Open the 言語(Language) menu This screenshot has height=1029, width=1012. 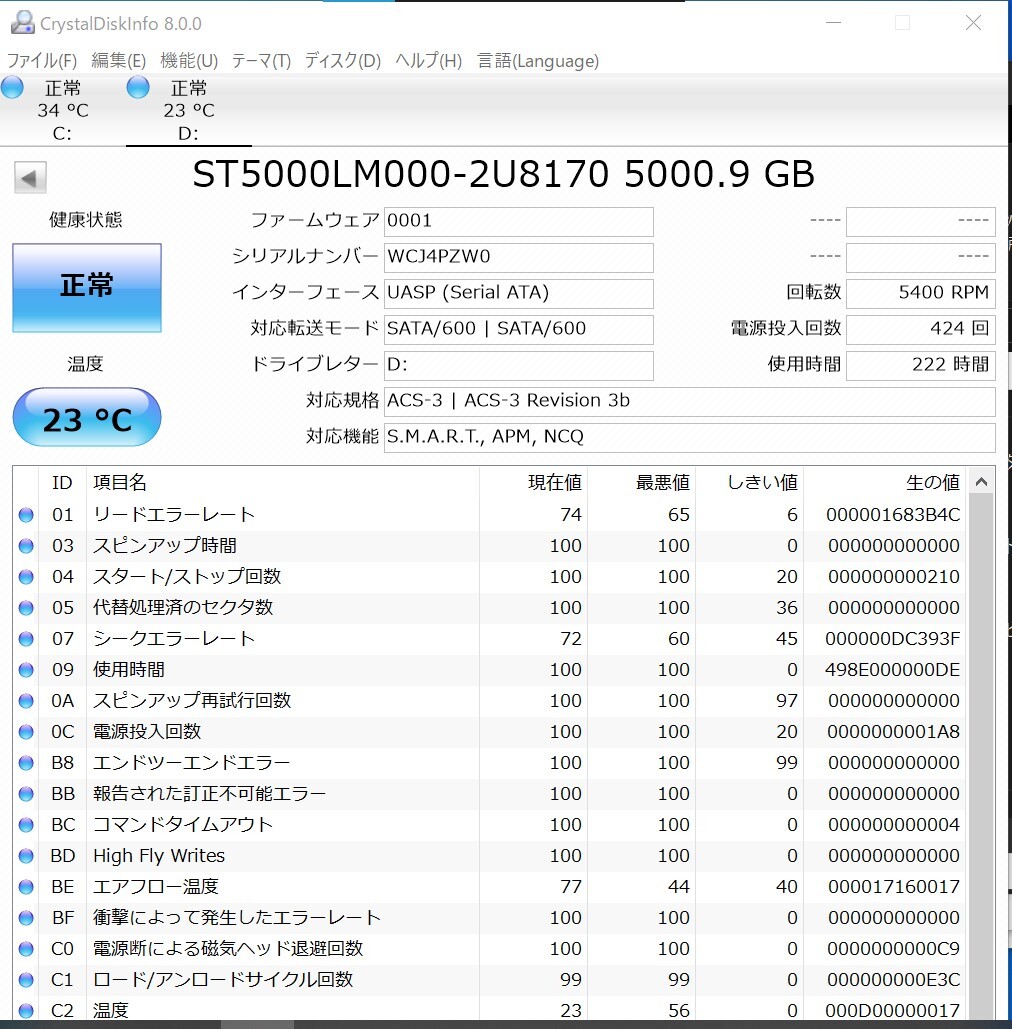coord(538,61)
